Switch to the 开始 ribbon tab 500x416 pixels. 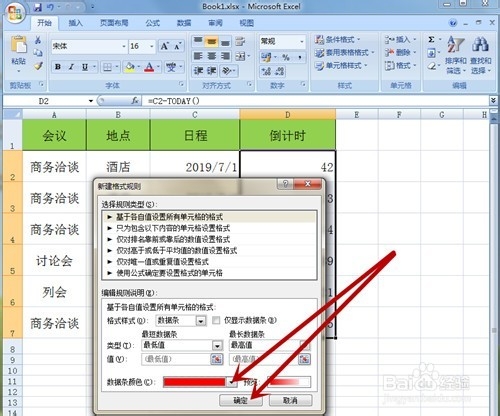[x=44, y=23]
